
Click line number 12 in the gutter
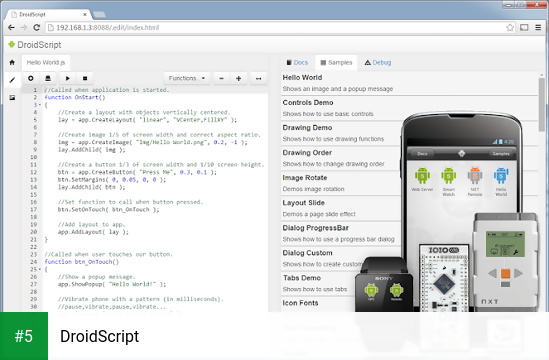34,172
